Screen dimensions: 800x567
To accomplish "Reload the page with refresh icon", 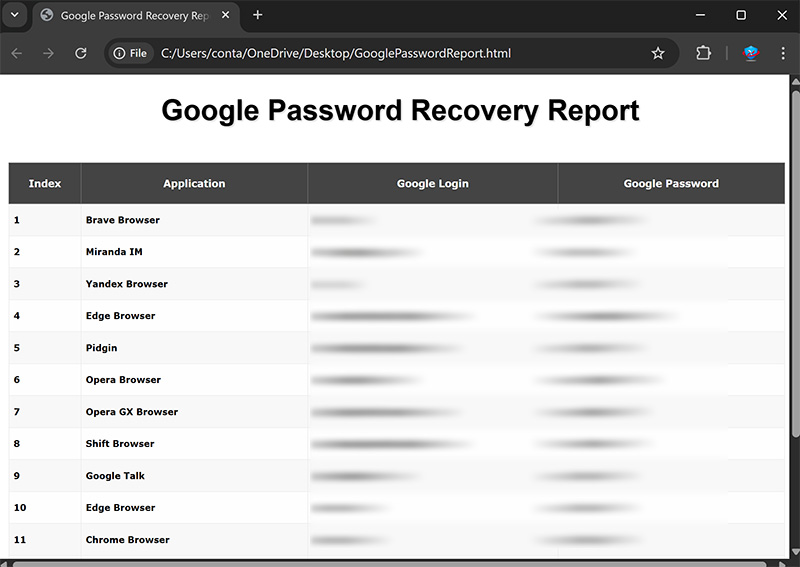I will point(81,53).
